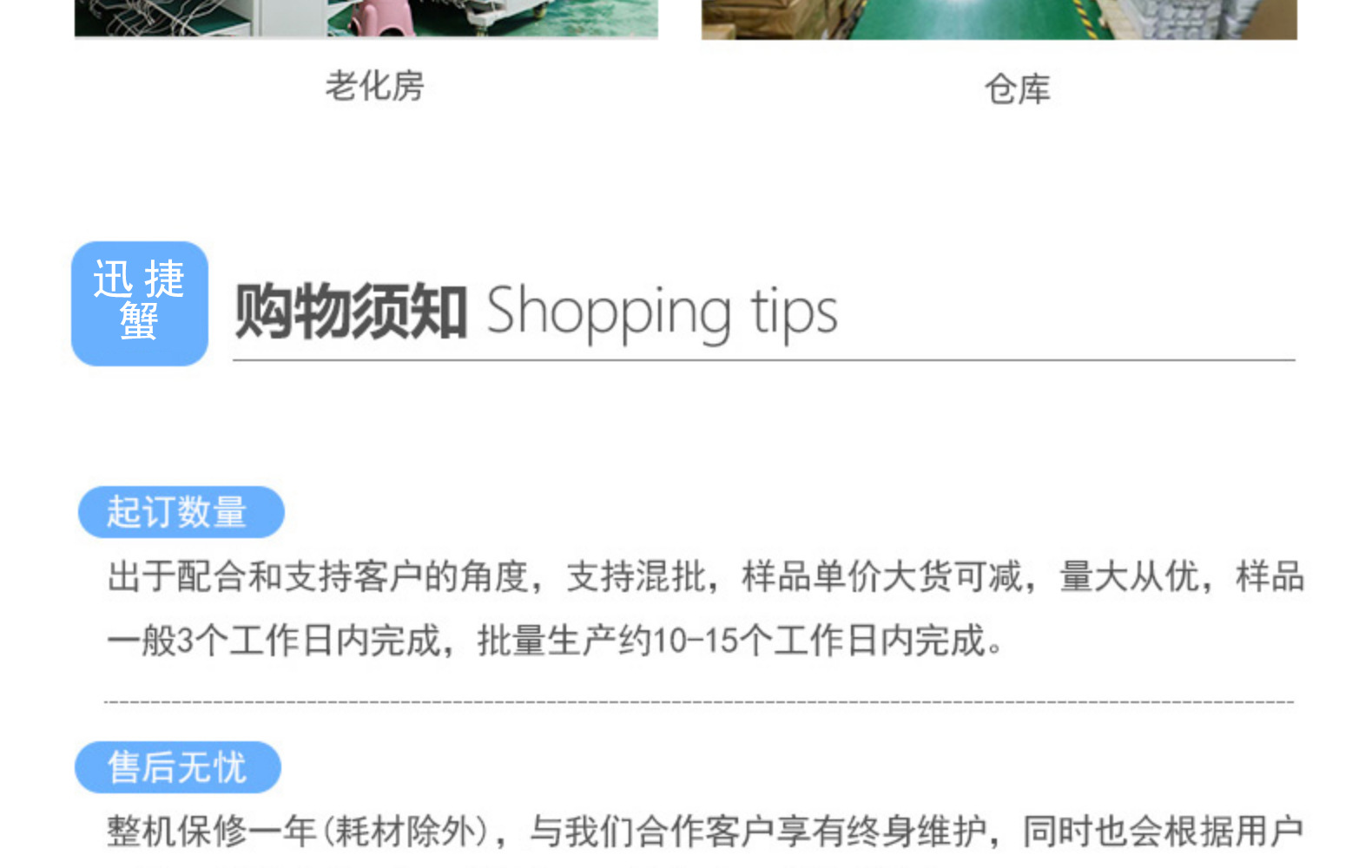This screenshot has width=1372, height=868.
Task: Click the paragraph starting 出于配合和支持客户
Action: coord(705,608)
